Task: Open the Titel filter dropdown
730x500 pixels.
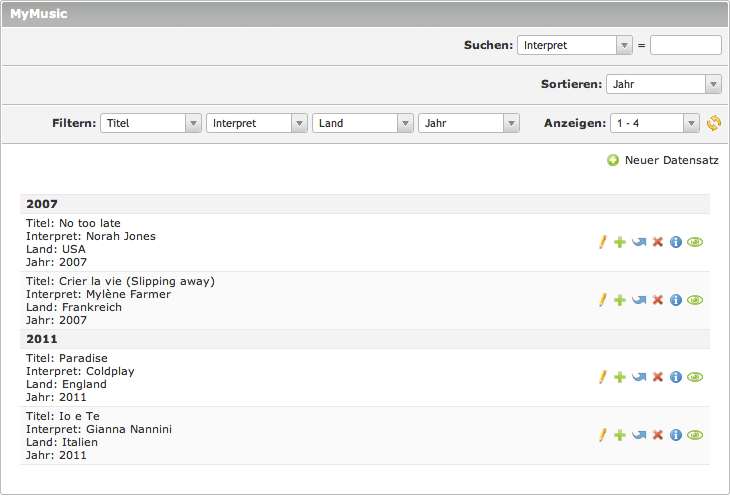Action: (151, 123)
